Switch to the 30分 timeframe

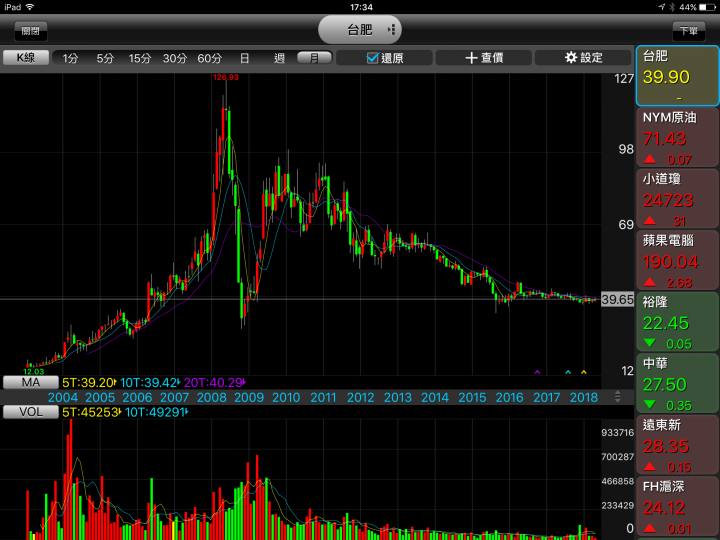[175, 58]
